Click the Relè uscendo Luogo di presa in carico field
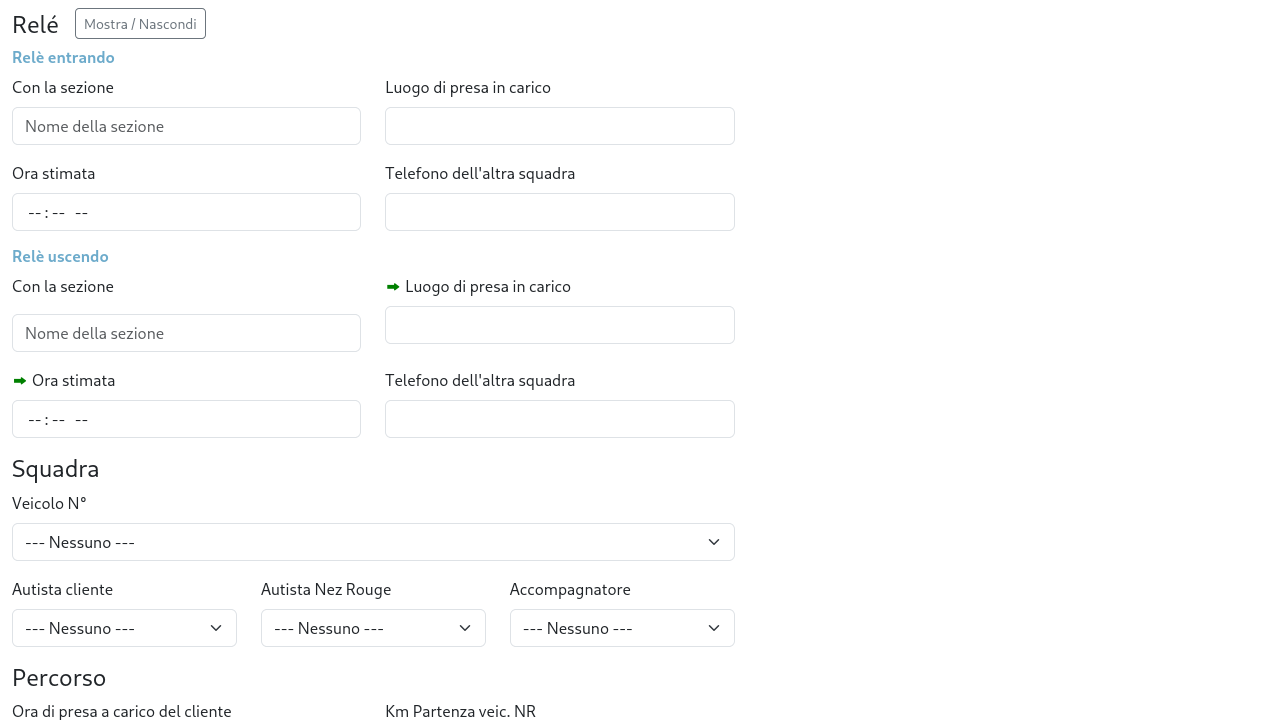The height and width of the screenshot is (720, 1280). pos(559,325)
